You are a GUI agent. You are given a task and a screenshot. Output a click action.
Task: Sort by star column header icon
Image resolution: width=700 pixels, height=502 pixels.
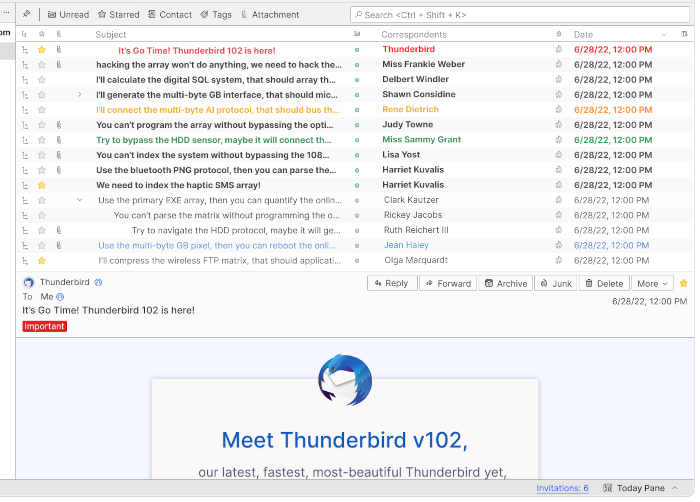click(42, 34)
